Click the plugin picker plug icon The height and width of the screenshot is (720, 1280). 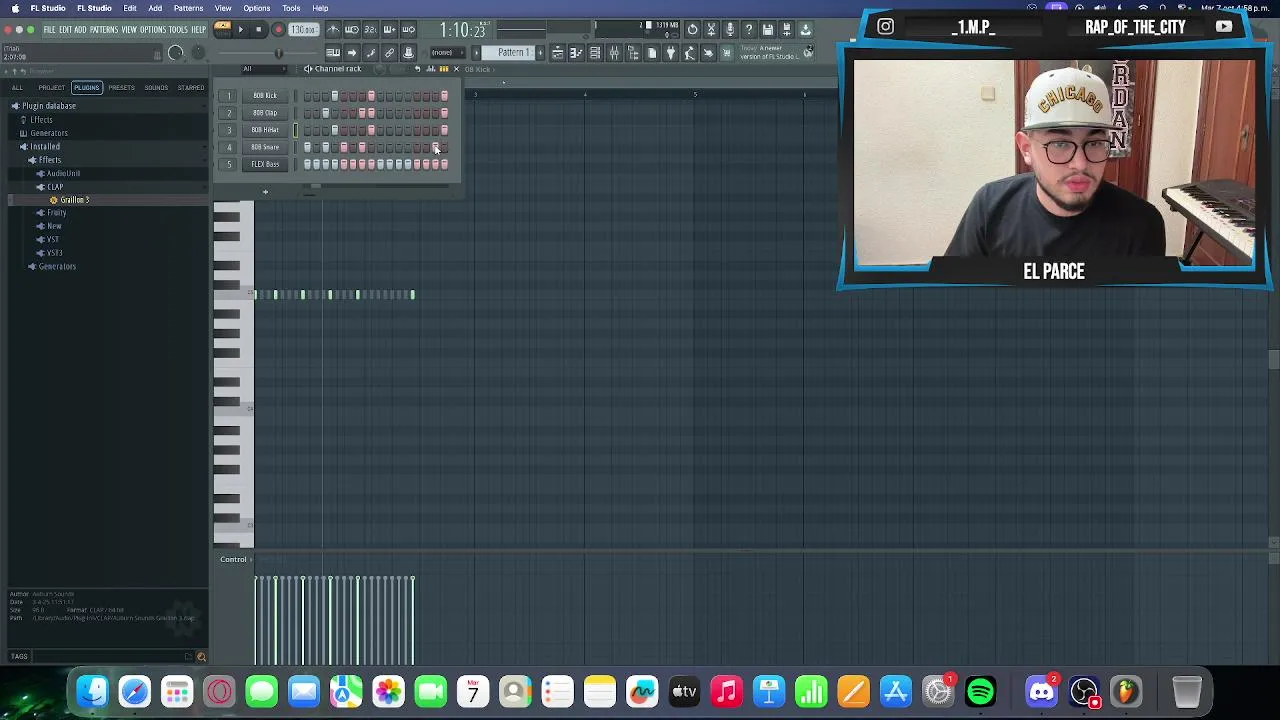click(671, 53)
